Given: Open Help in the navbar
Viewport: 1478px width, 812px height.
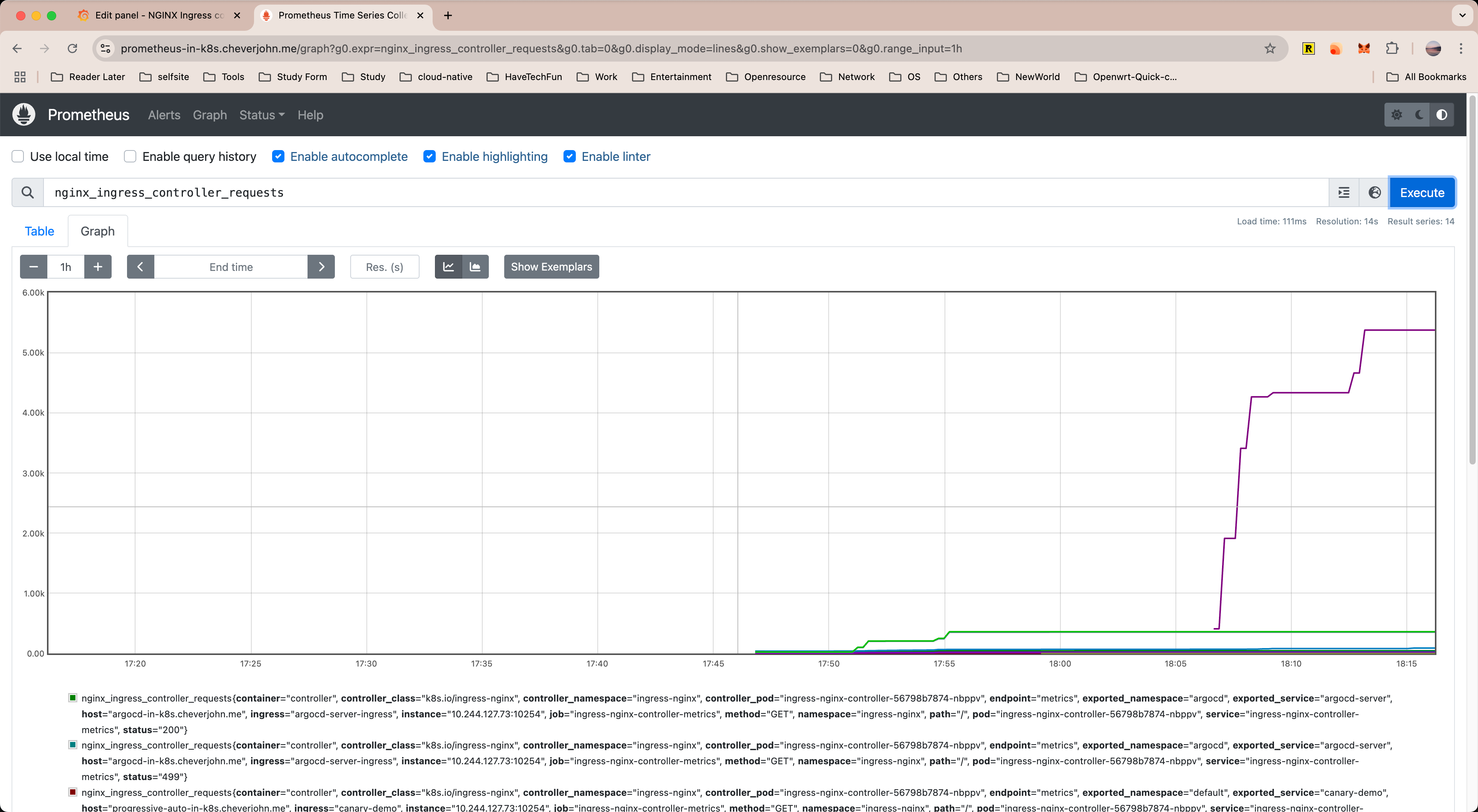Looking at the screenshot, I should pyautogui.click(x=310, y=115).
